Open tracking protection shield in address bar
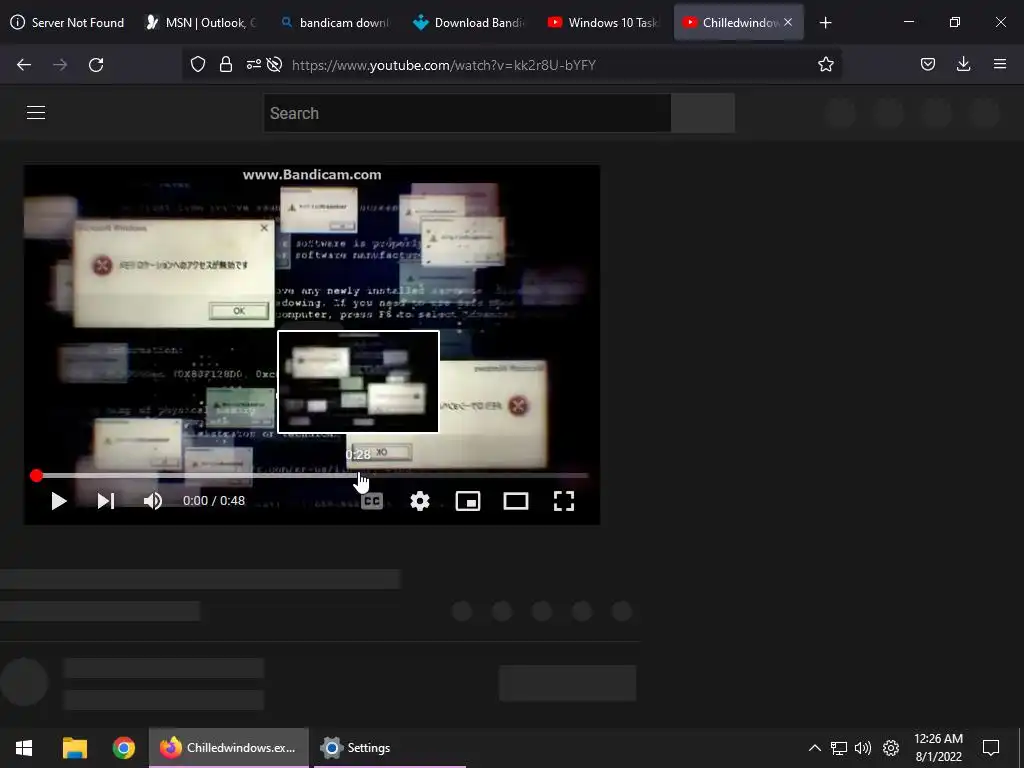1024x768 pixels. click(198, 64)
